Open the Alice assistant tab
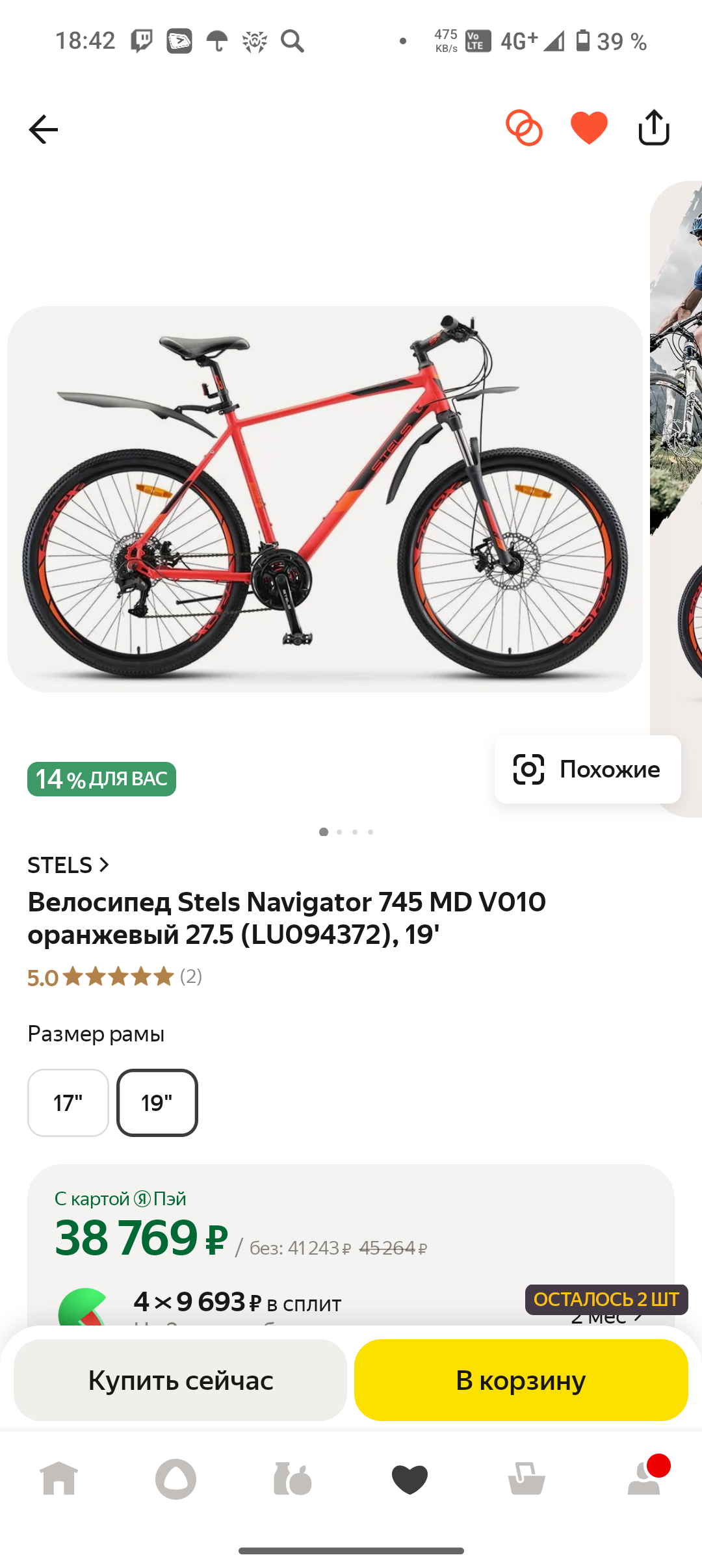Image resolution: width=702 pixels, height=1568 pixels. pos(175,1479)
